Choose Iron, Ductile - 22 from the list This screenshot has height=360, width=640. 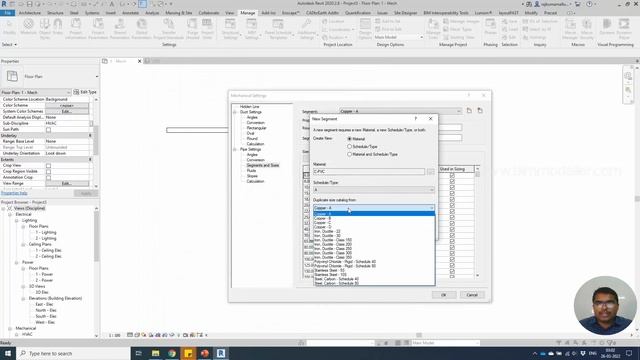point(327,231)
